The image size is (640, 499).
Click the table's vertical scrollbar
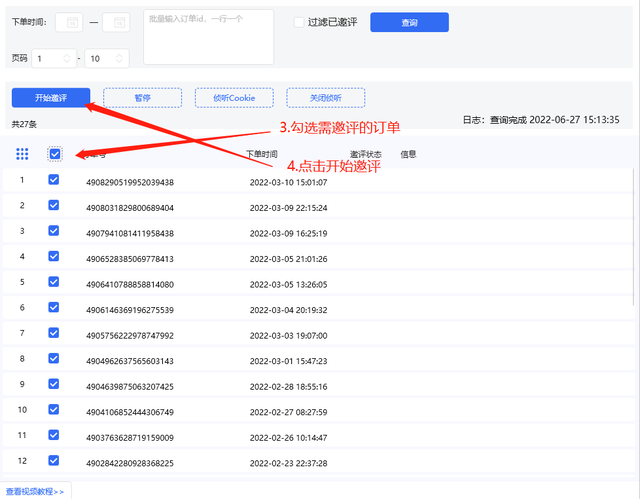[x=634, y=237]
